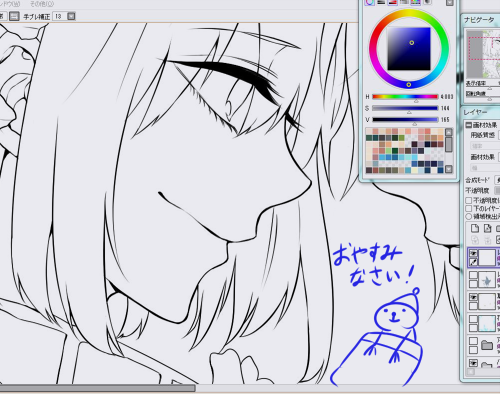Show the layer with cyan speckle thumbnail
This screenshot has height=394, width=500.
[x=473, y=319]
